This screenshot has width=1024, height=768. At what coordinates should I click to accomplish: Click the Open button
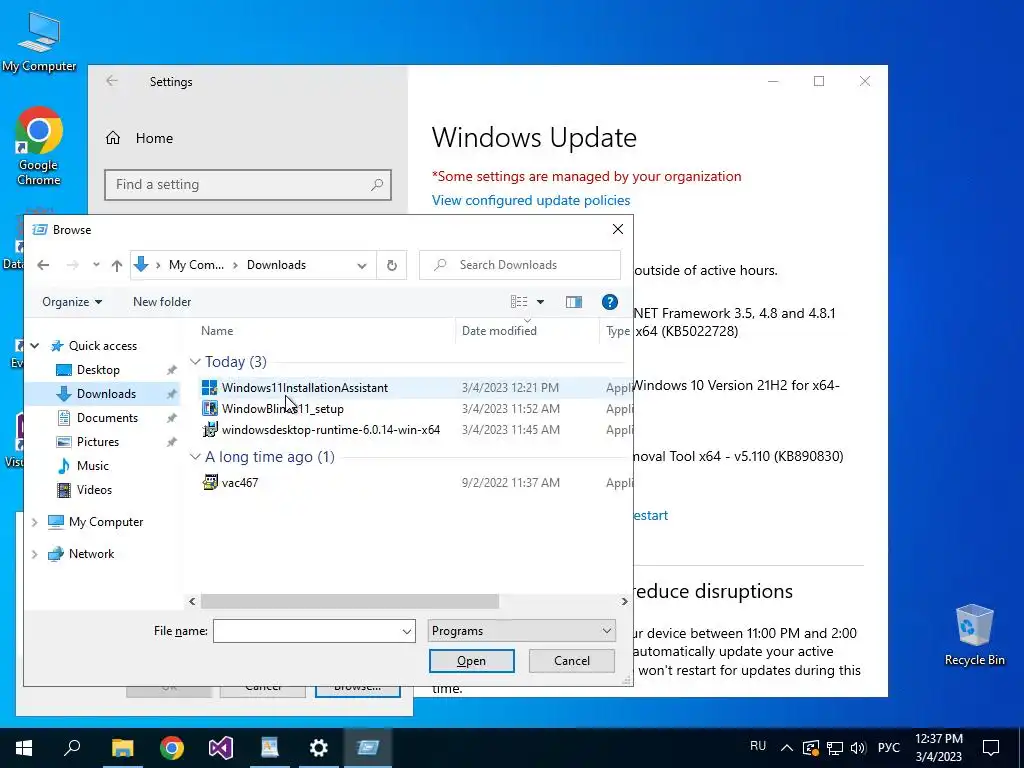472,661
